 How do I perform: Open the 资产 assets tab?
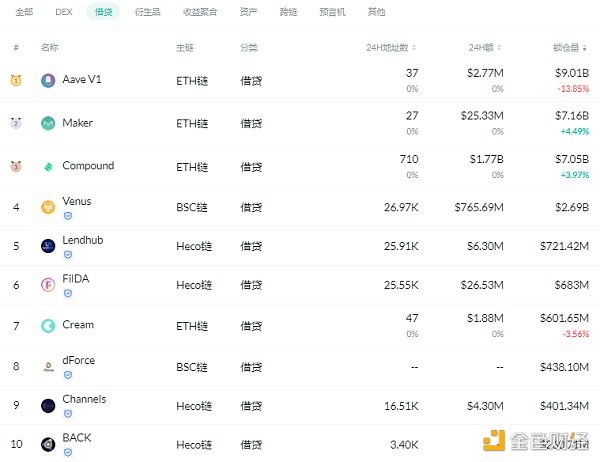pos(248,12)
